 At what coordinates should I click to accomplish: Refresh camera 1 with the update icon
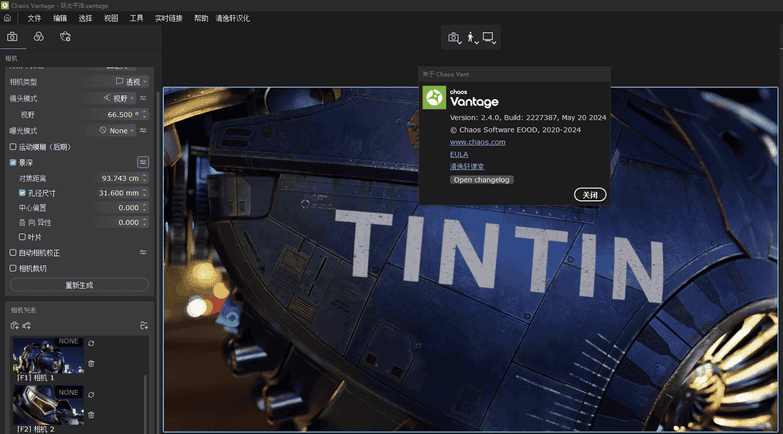(x=91, y=344)
